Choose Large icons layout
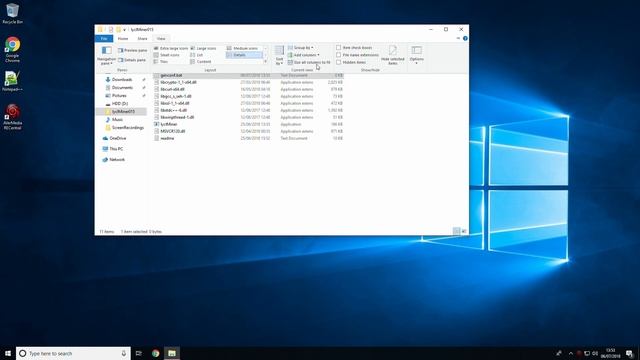This screenshot has height=360, width=640. point(203,48)
